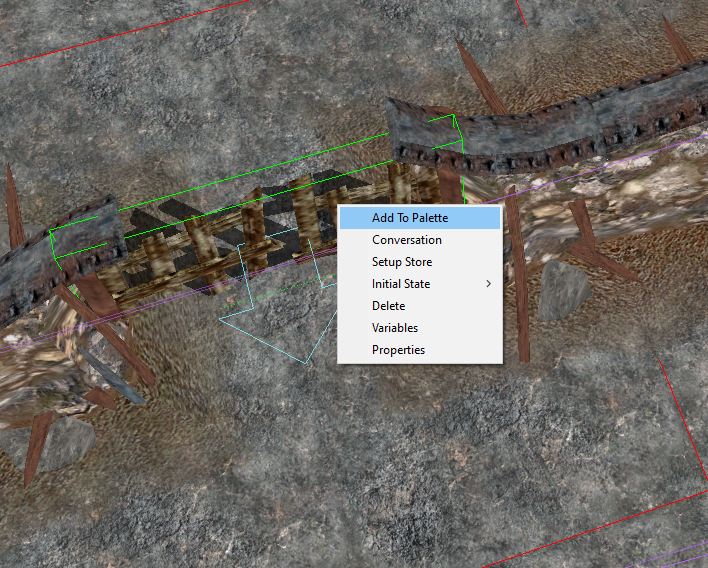Open the Properties dialog from menu
This screenshot has height=568, width=708.
coord(398,350)
